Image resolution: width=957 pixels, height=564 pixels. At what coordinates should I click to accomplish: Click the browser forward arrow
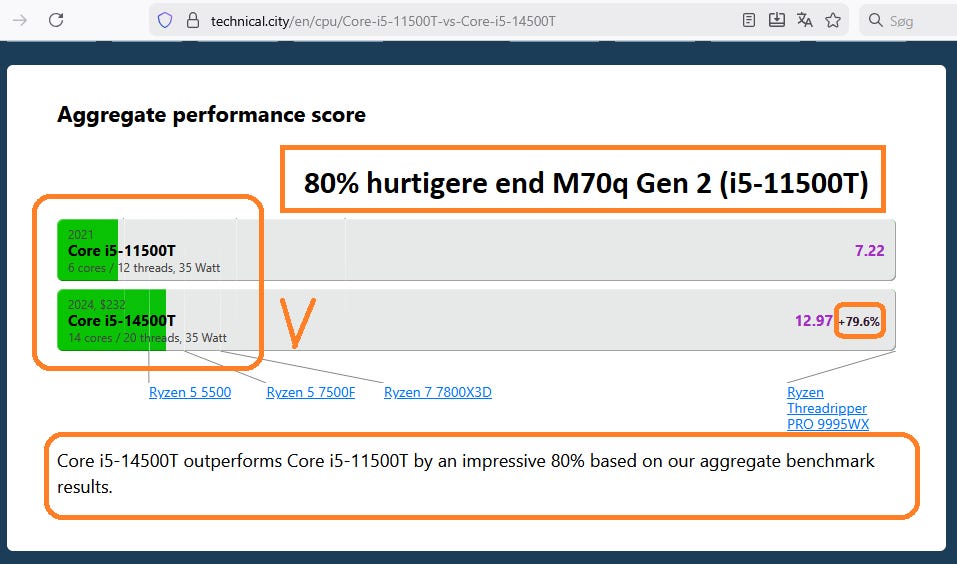(x=20, y=20)
